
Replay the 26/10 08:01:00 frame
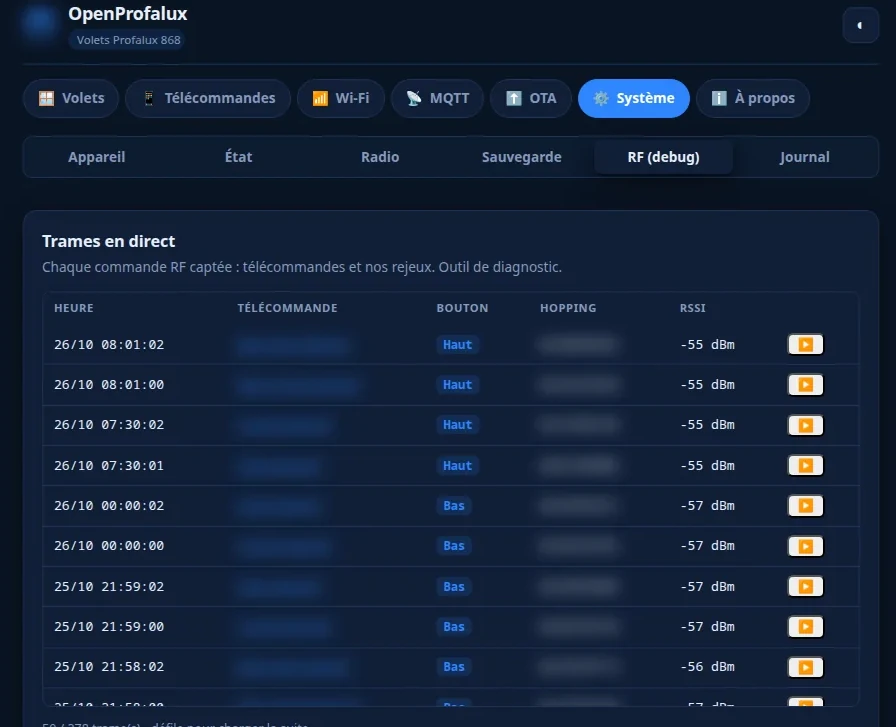pyautogui.click(x=805, y=385)
